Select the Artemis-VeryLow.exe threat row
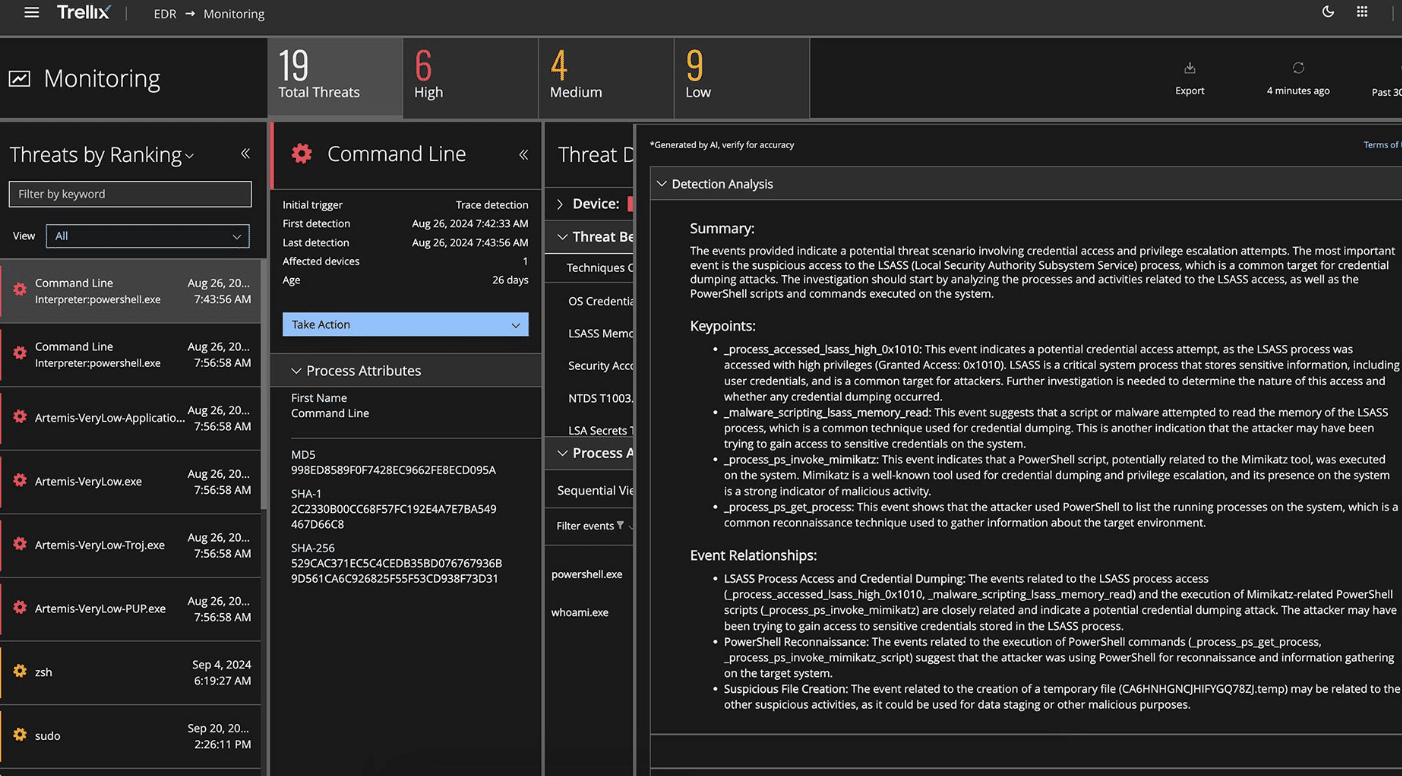 tap(131, 482)
